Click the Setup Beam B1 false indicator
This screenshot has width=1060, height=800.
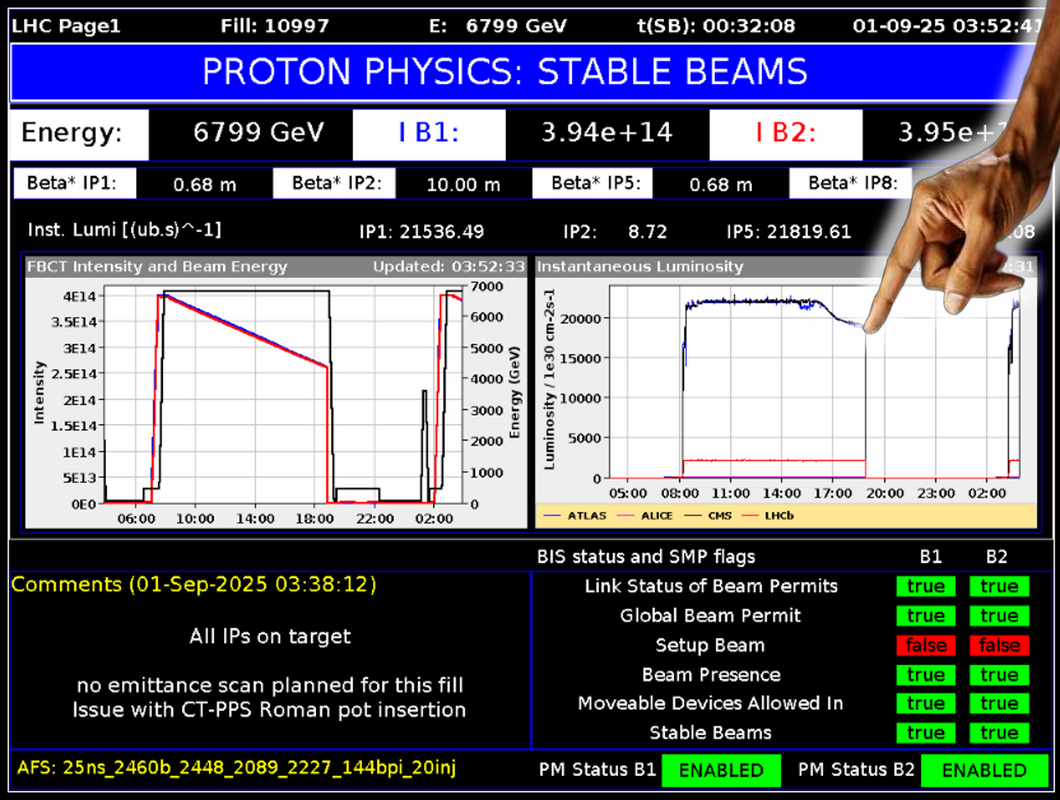[x=925, y=645]
